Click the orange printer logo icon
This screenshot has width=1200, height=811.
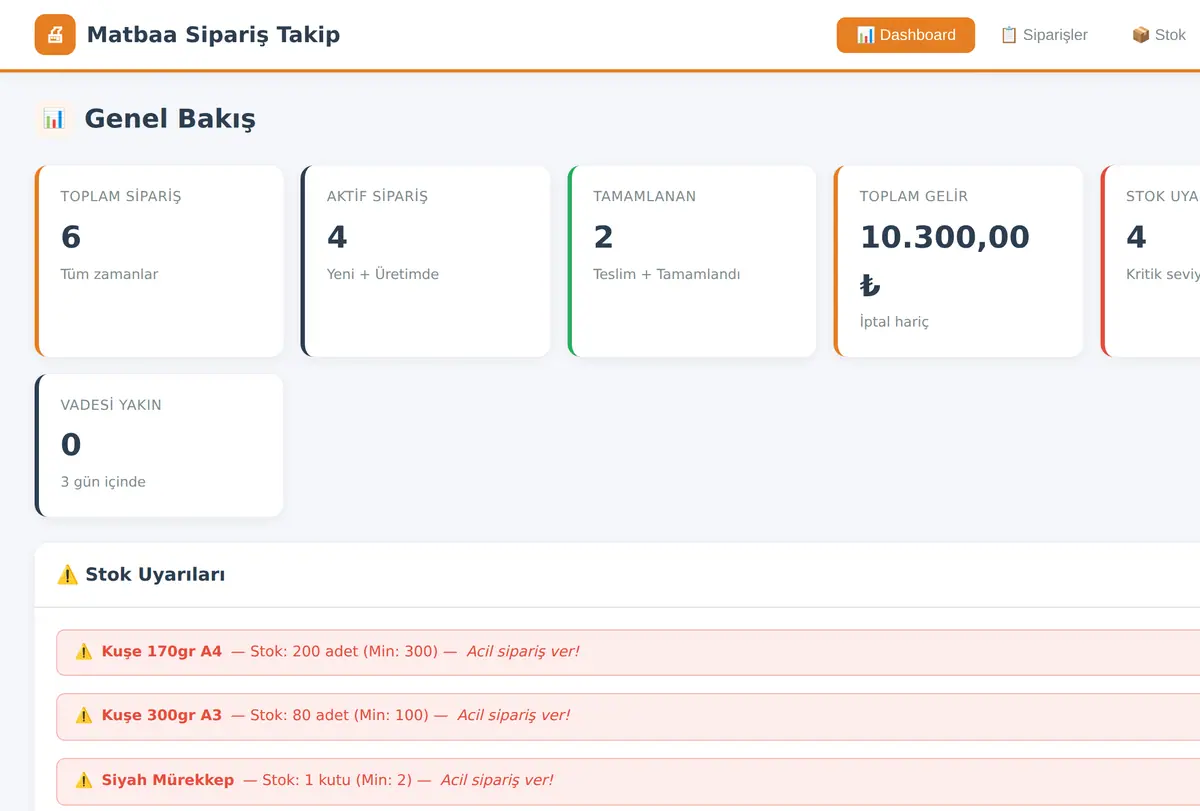pos(55,35)
